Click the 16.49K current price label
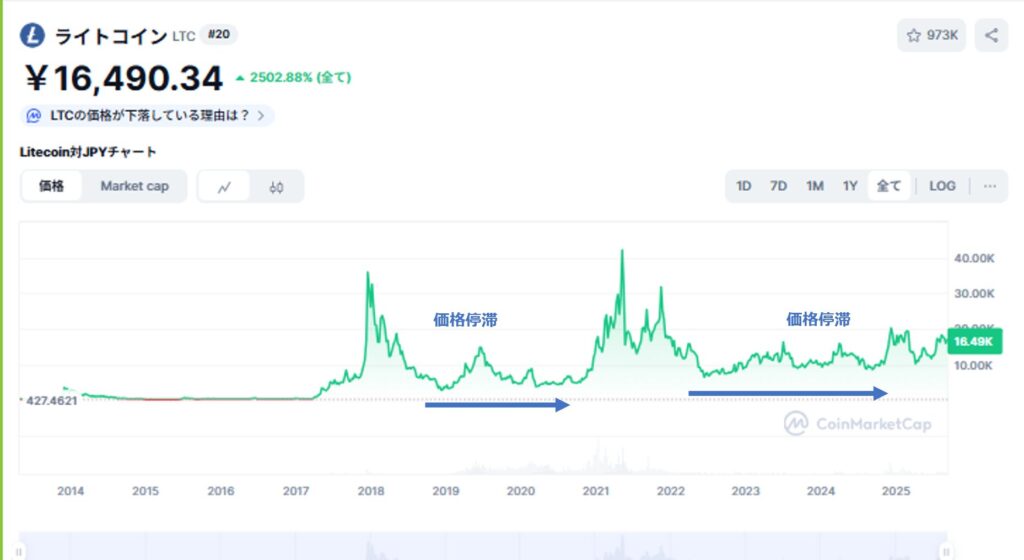This screenshot has width=1024, height=560. click(974, 341)
